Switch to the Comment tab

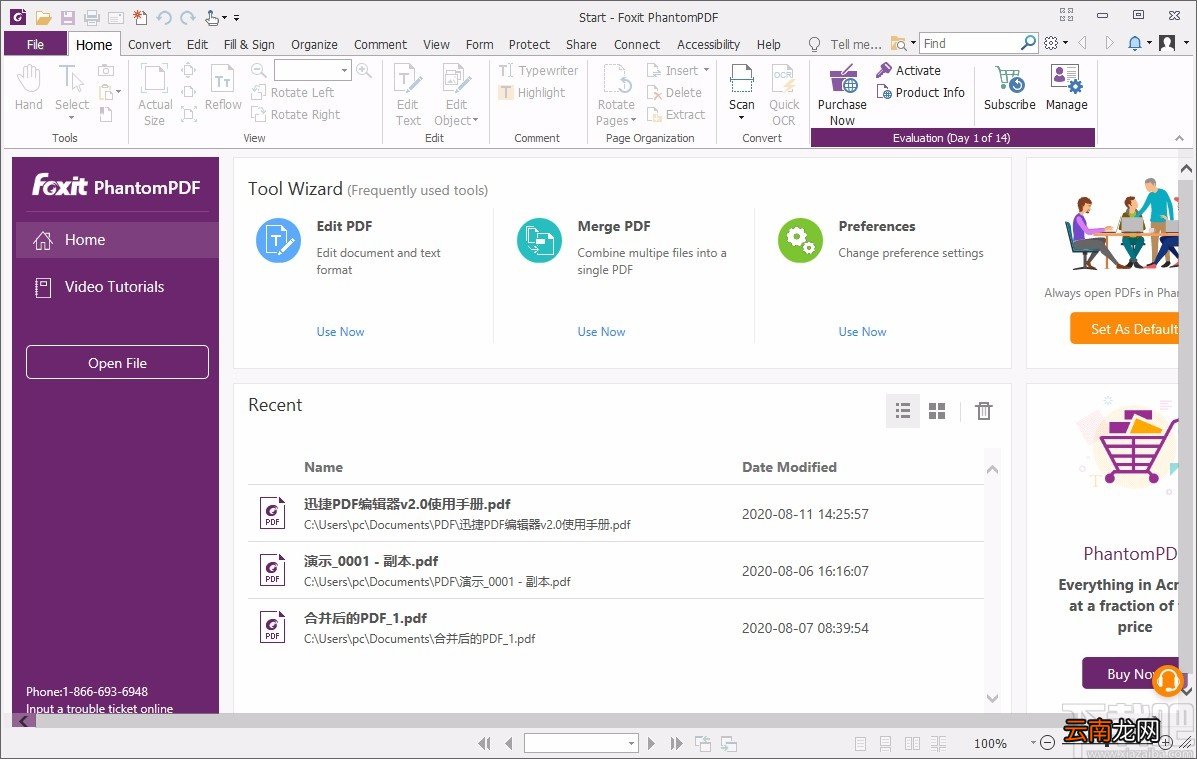click(x=380, y=44)
